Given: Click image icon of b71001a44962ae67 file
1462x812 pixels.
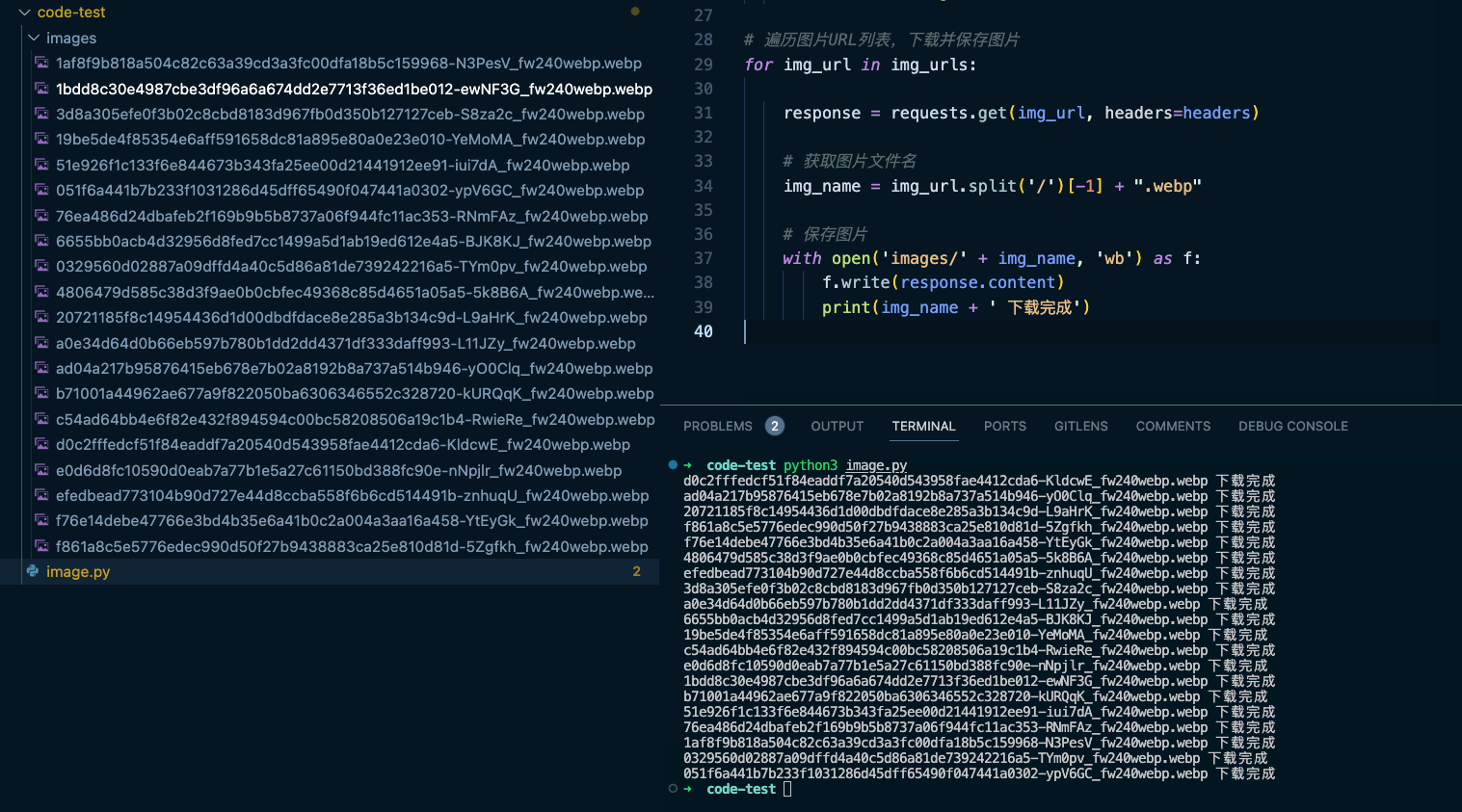Looking at the screenshot, I should click(x=41, y=393).
